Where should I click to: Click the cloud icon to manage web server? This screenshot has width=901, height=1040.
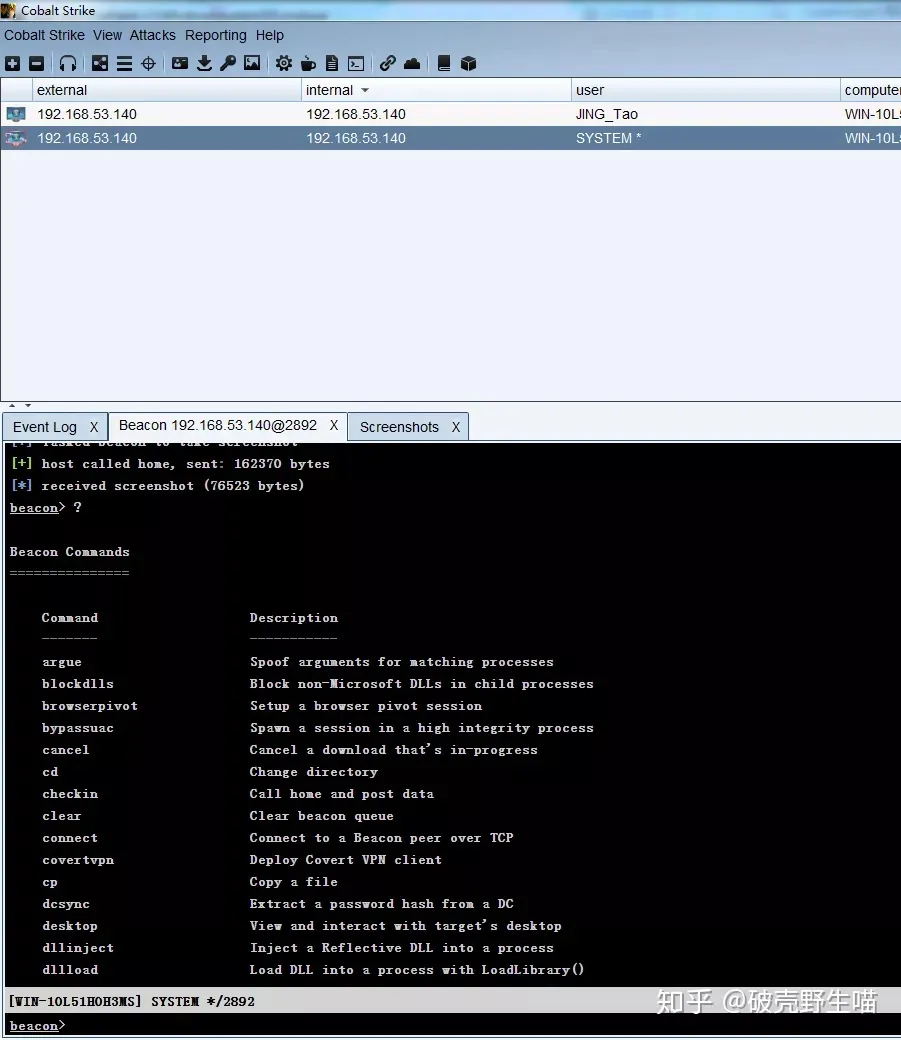point(412,64)
